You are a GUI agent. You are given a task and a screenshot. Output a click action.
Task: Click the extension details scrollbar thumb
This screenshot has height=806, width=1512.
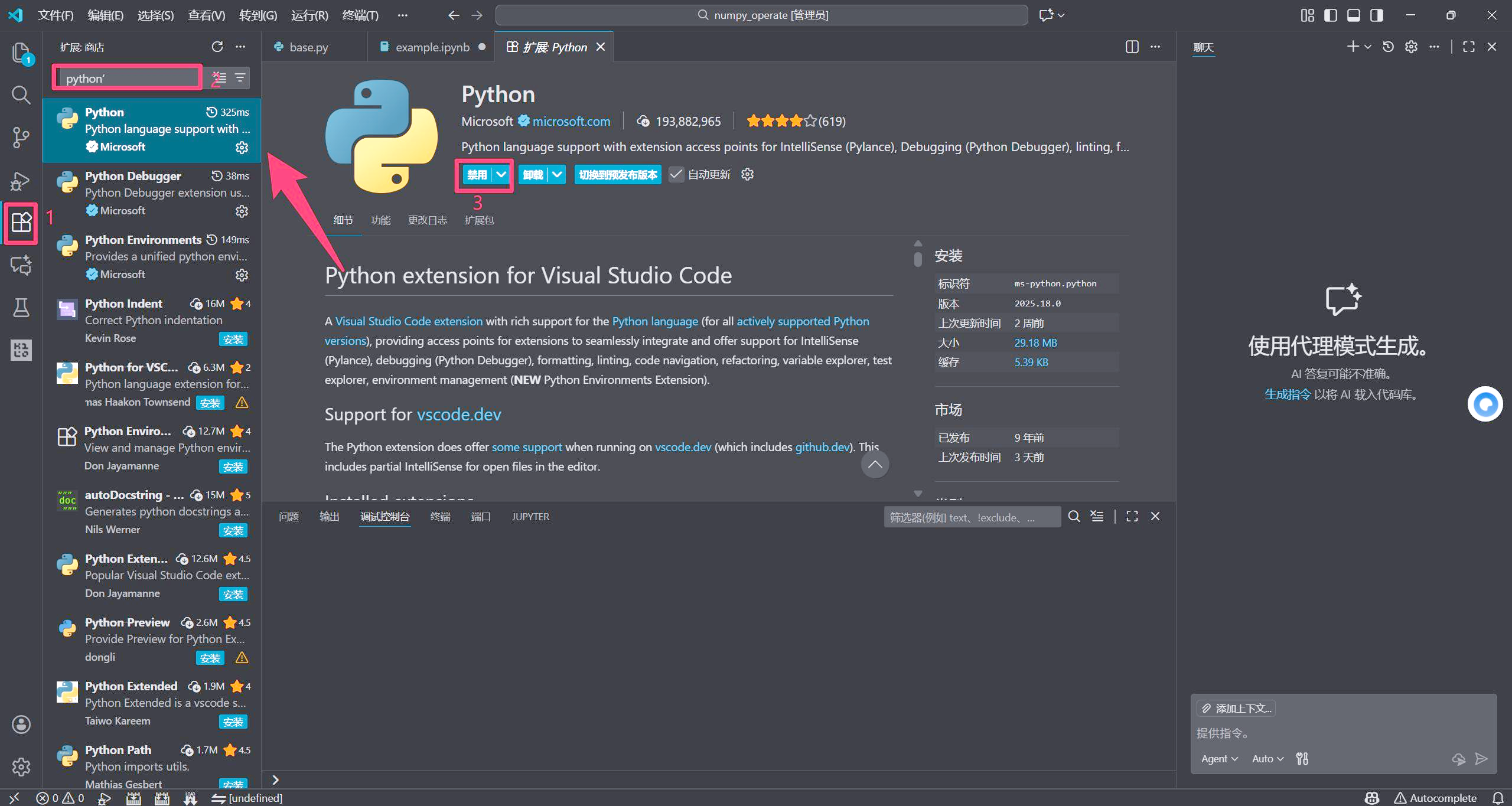click(x=918, y=259)
